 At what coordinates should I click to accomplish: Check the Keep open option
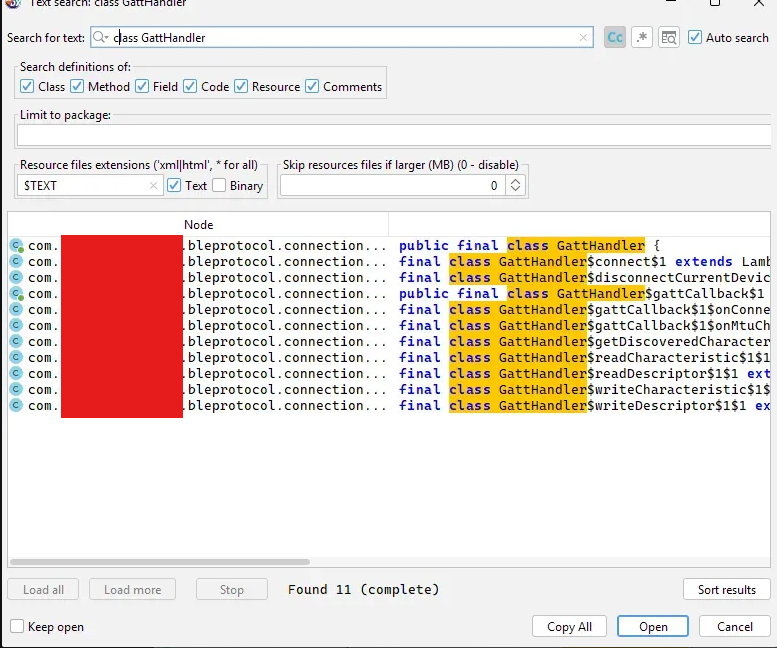click(x=17, y=627)
